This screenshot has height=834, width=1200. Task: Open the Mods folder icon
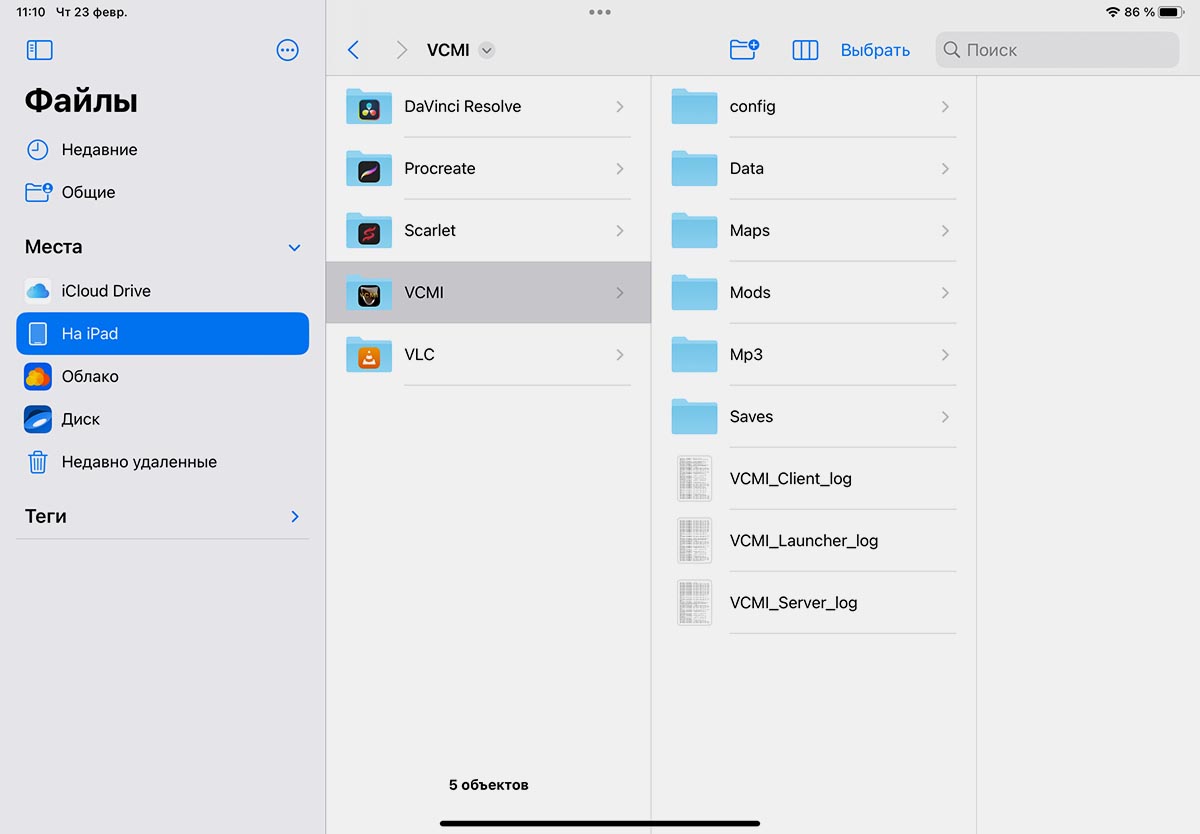click(694, 292)
